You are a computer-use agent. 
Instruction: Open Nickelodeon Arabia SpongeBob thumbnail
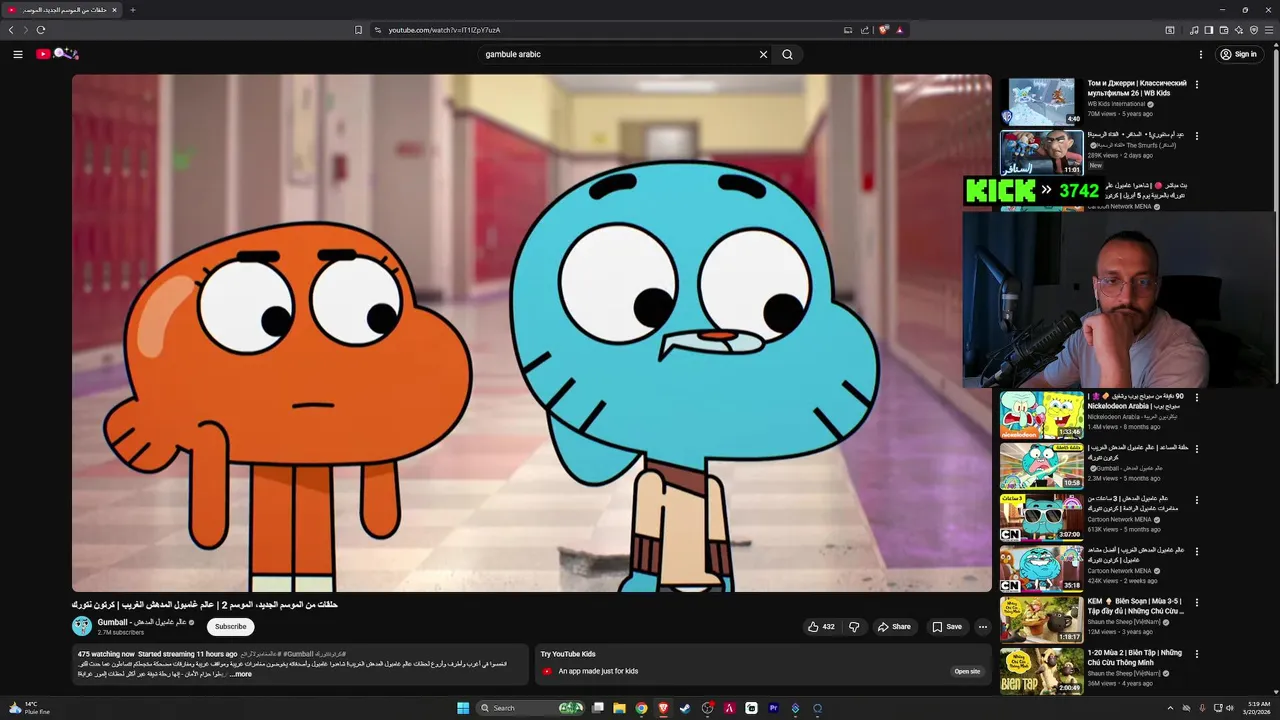tap(1041, 415)
